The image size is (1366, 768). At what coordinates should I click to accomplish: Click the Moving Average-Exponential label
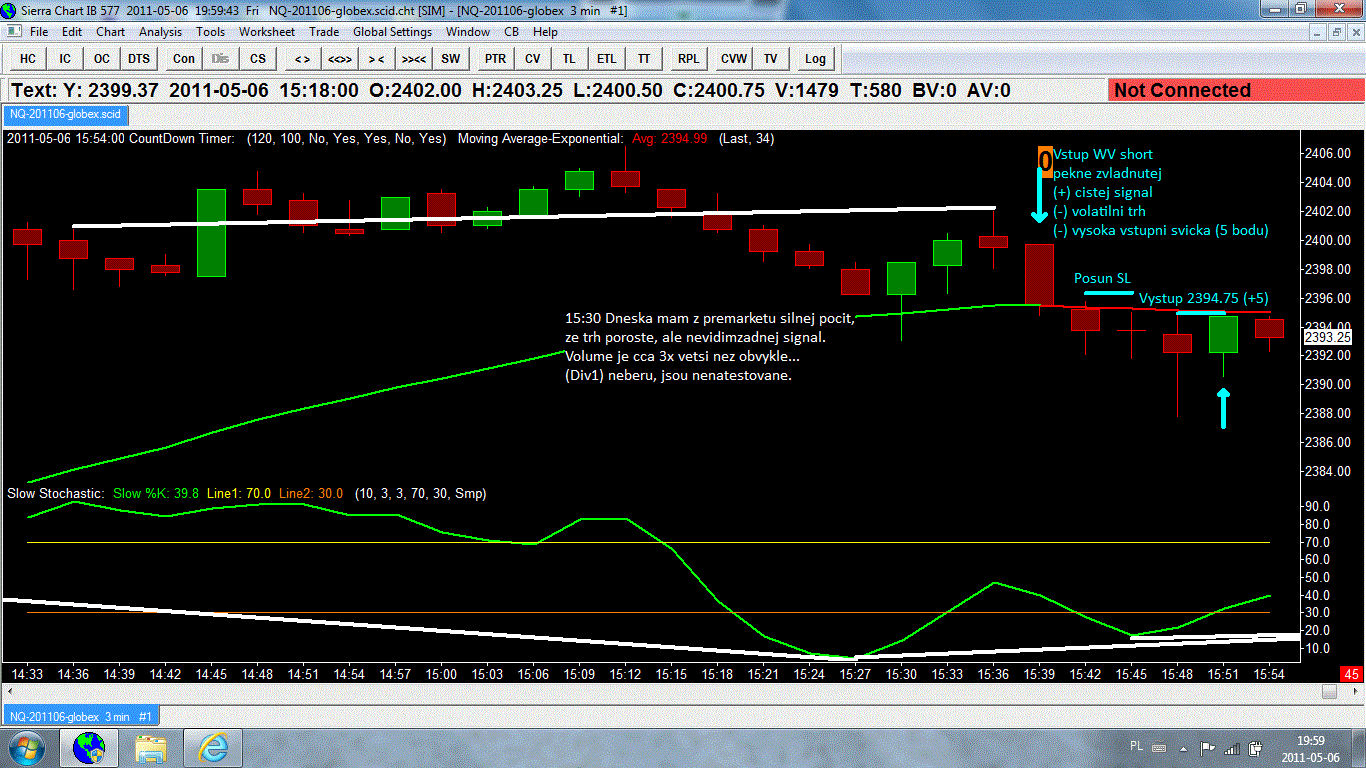[x=541, y=139]
